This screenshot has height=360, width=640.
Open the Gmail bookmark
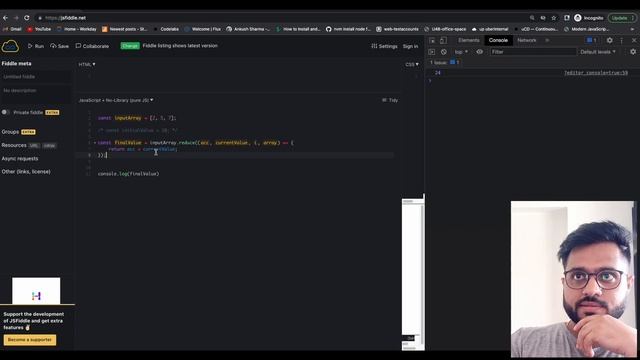(12, 29)
